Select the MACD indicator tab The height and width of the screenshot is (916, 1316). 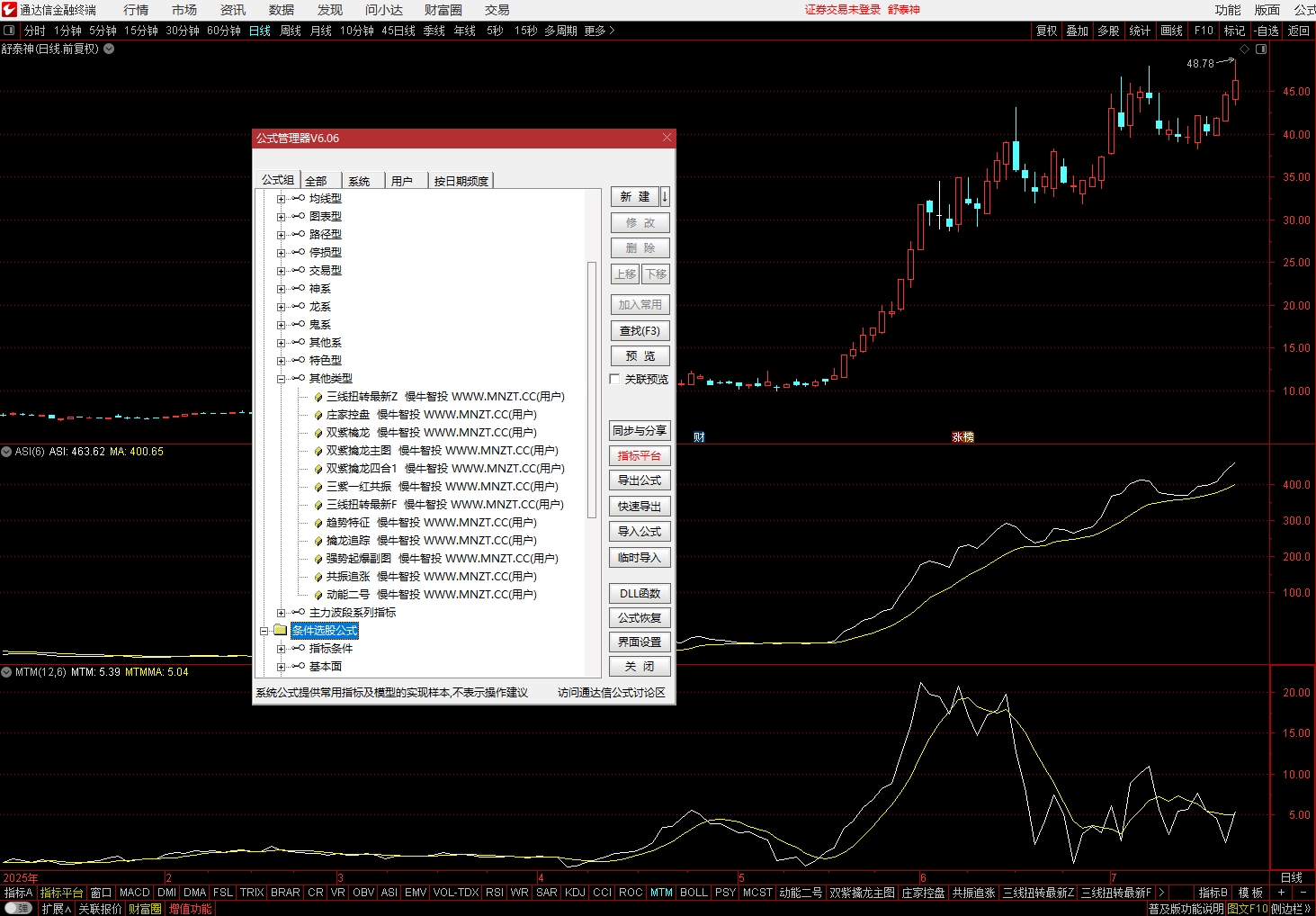tap(135, 893)
